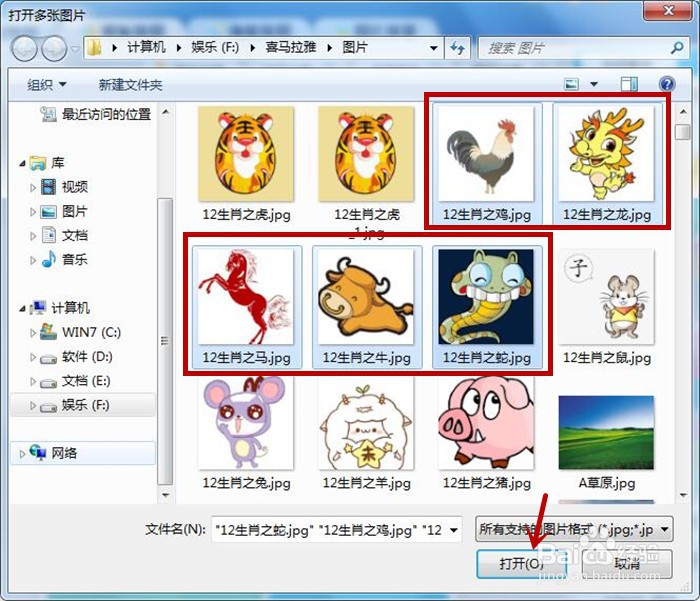Click the 12生肖之兔.jpg file name

246,483
